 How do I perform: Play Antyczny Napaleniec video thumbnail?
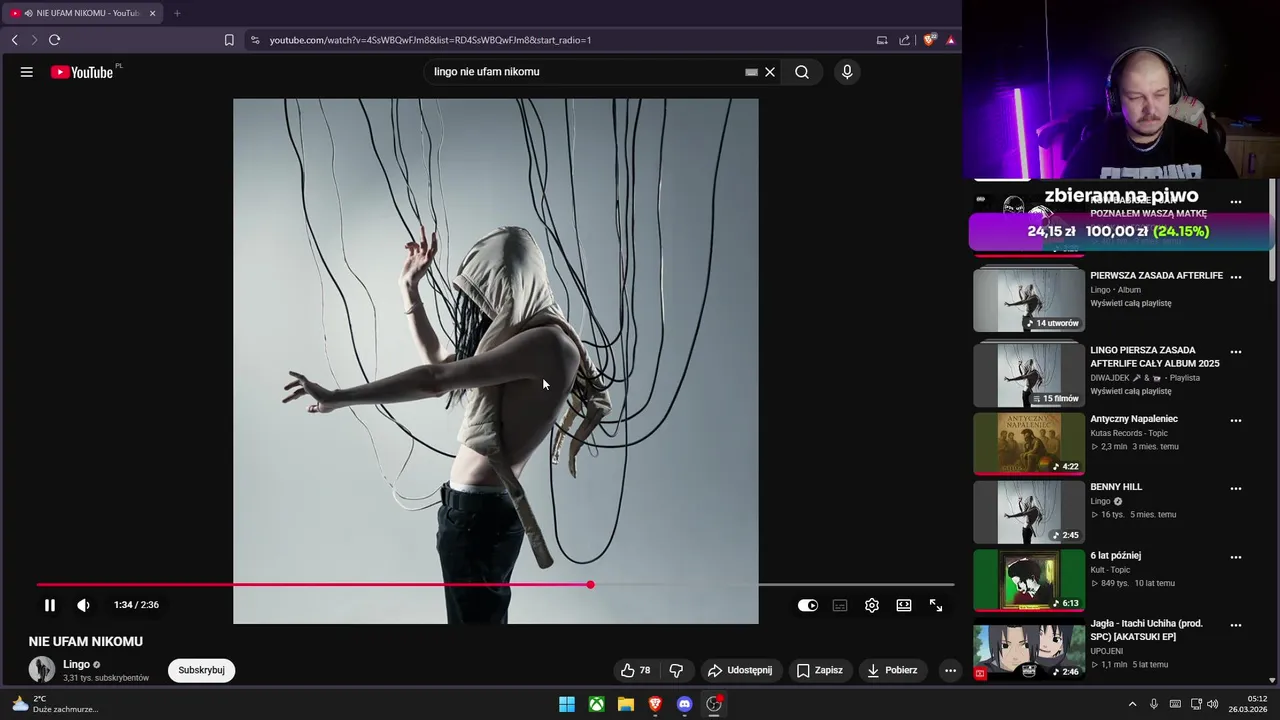1029,443
